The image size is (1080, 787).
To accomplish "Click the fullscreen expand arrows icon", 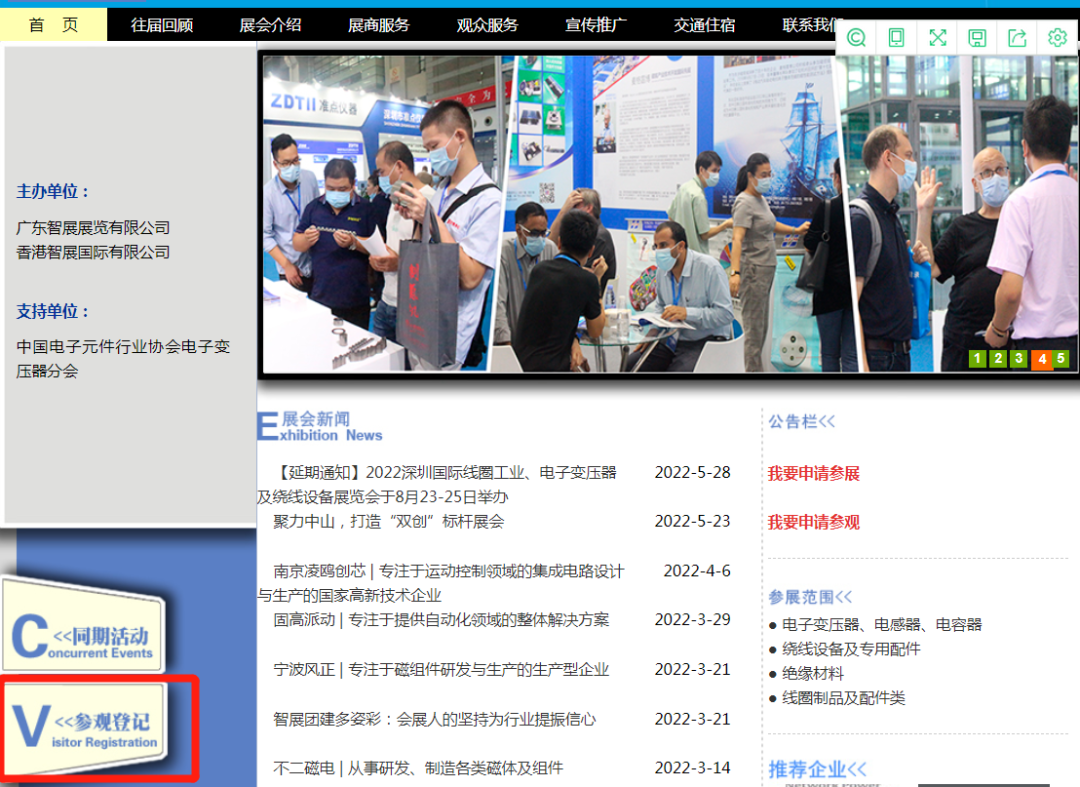I will (x=937, y=38).
